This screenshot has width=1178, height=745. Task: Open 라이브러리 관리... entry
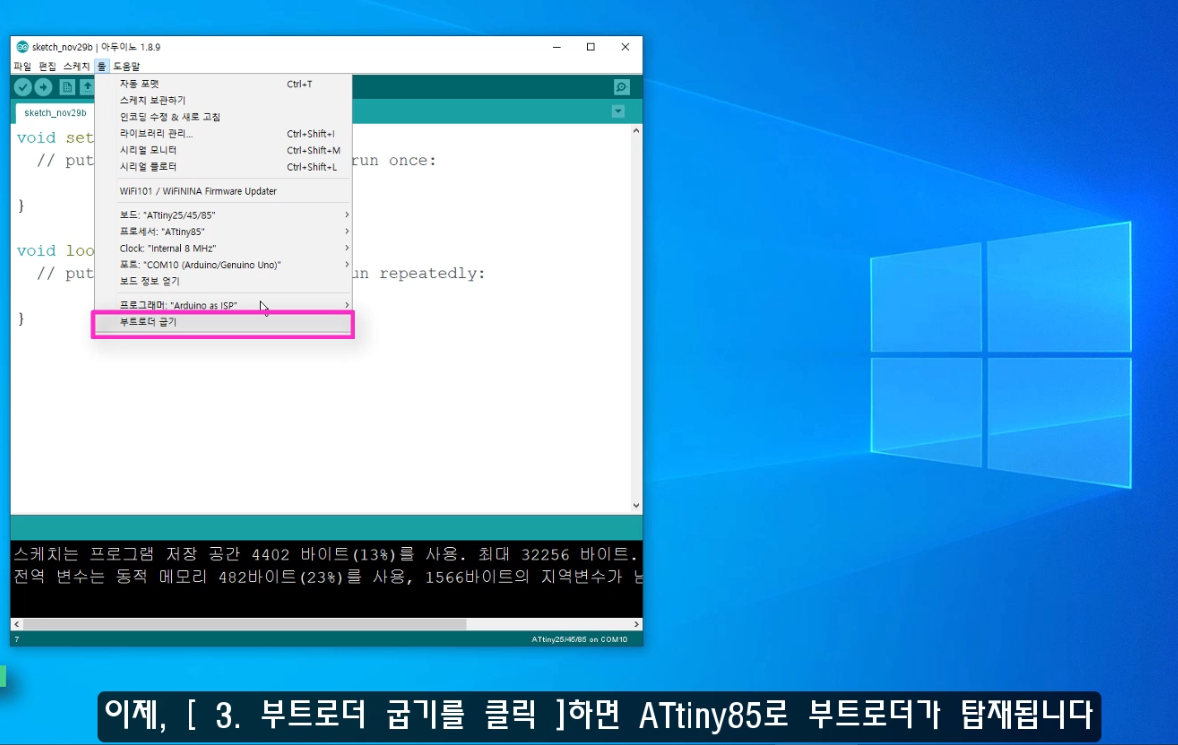click(x=223, y=134)
